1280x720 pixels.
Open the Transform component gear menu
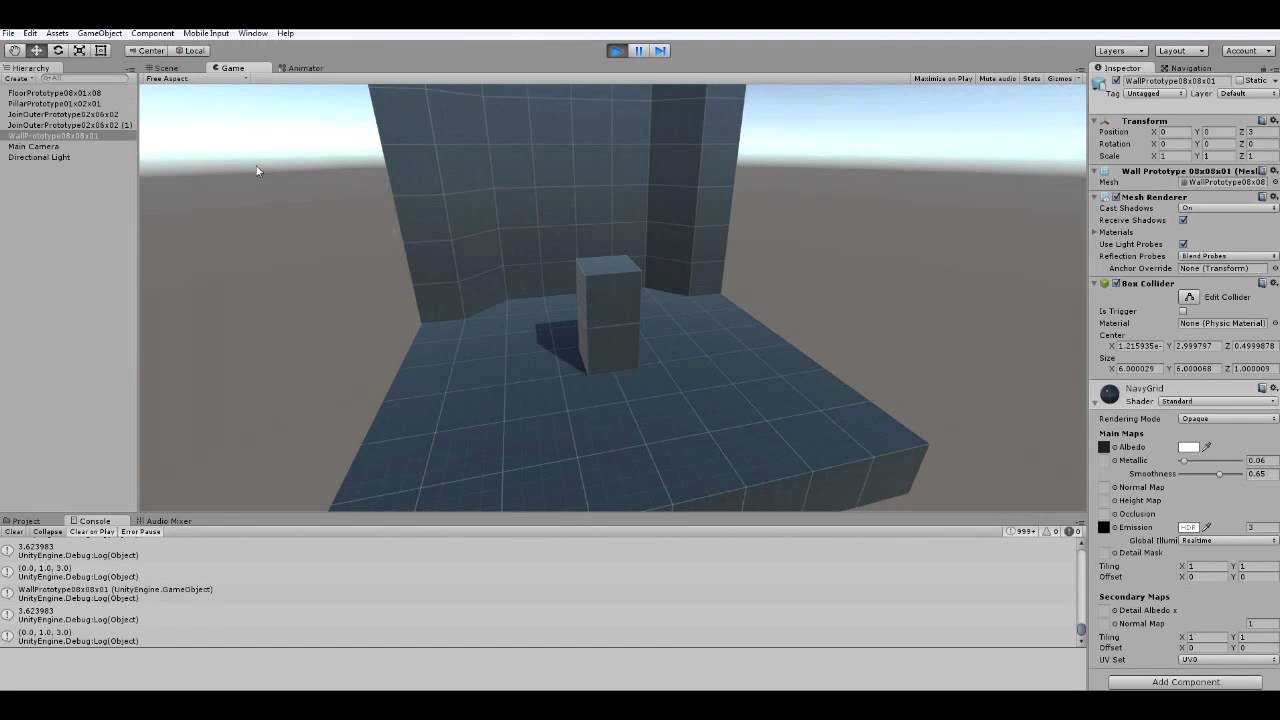coord(1274,121)
